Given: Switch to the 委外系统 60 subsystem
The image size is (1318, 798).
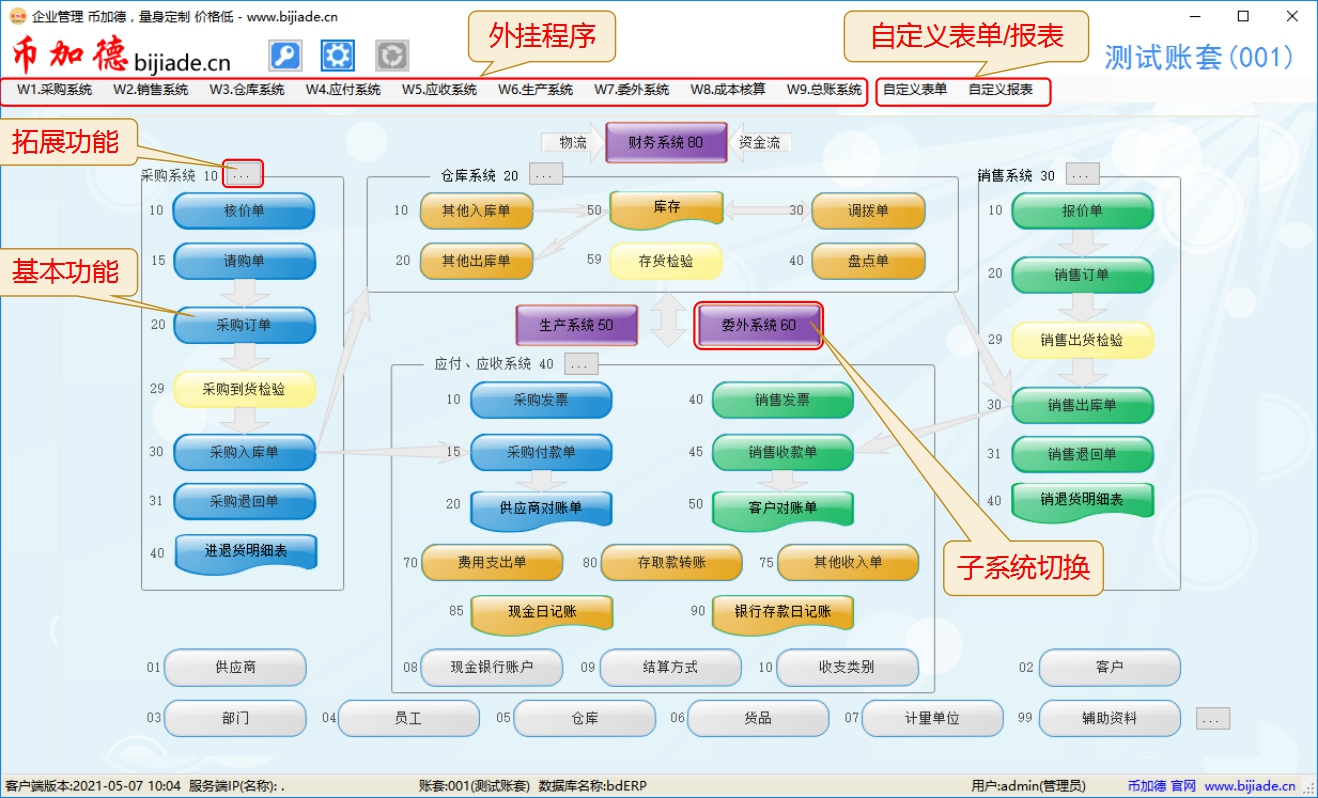Looking at the screenshot, I should pyautogui.click(x=759, y=325).
